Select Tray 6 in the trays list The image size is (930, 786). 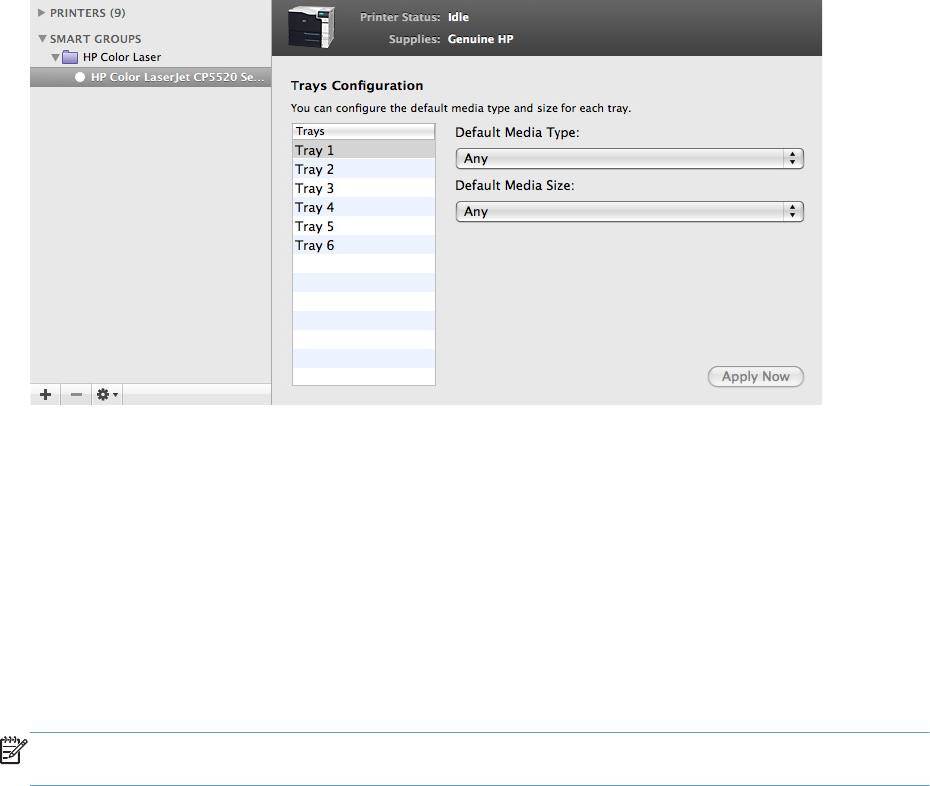click(364, 245)
